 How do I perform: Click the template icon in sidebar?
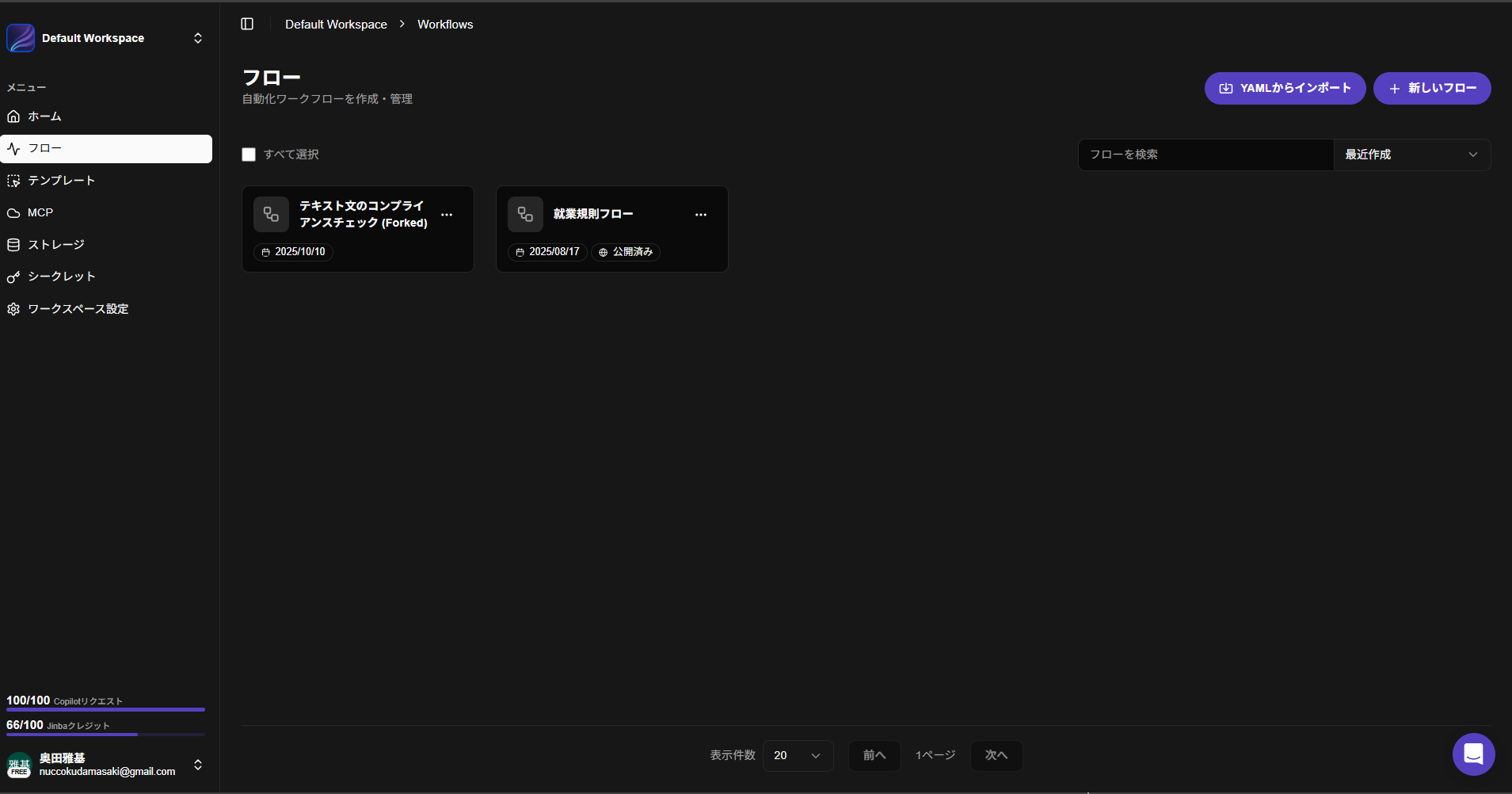point(13,181)
